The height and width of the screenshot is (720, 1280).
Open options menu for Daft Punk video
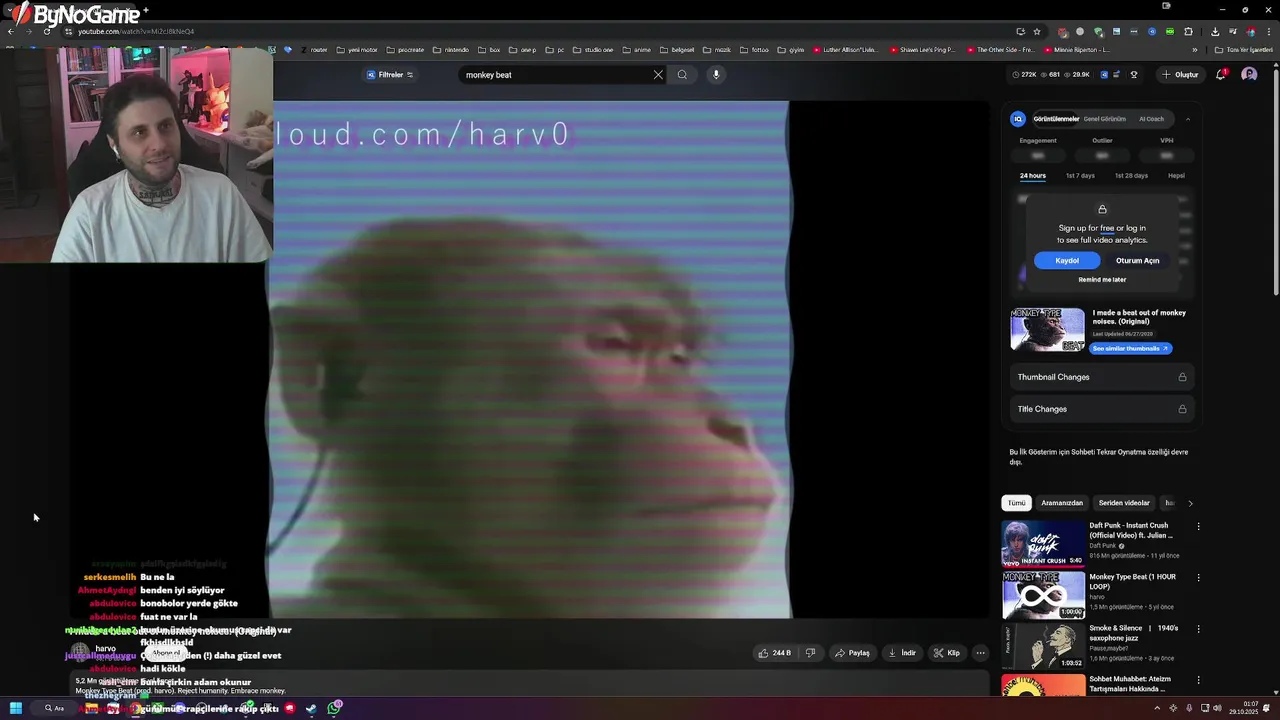(x=1198, y=527)
